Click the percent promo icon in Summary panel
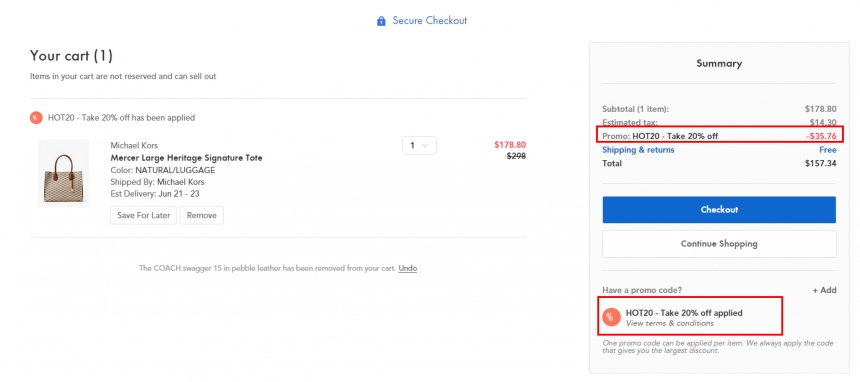 610,317
